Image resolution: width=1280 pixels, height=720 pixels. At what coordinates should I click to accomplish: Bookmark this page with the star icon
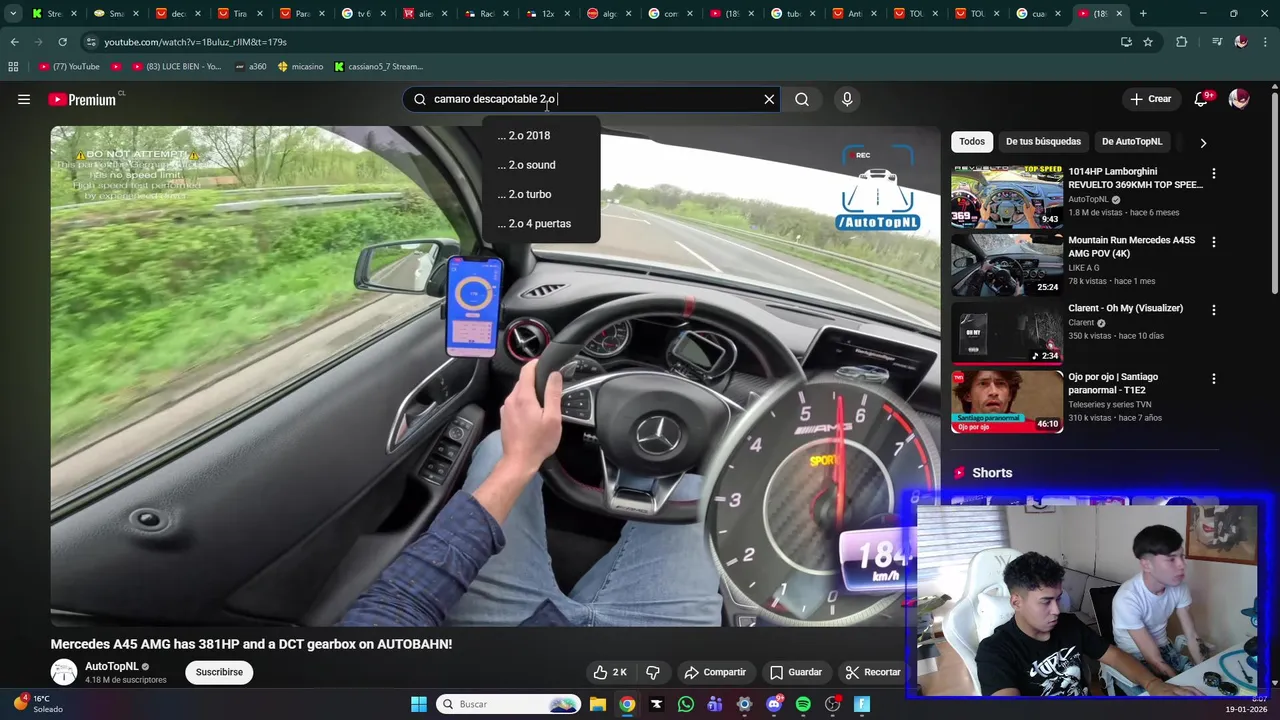coord(1148,42)
